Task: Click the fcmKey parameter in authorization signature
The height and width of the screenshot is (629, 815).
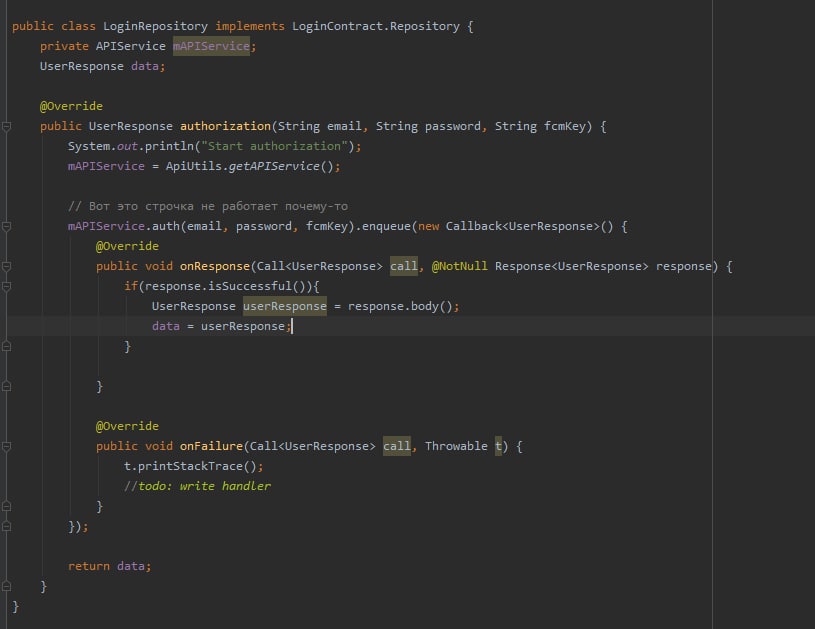Action: (564, 126)
